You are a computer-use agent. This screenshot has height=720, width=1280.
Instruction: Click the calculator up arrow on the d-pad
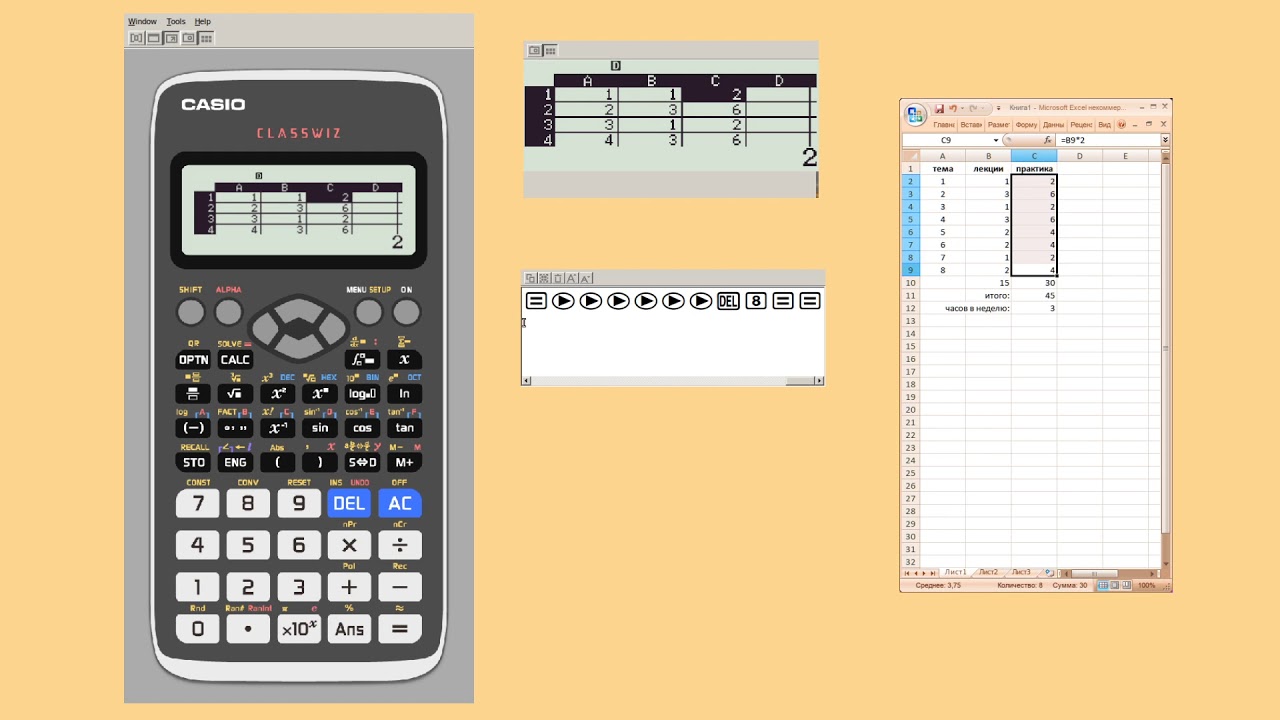[298, 308]
